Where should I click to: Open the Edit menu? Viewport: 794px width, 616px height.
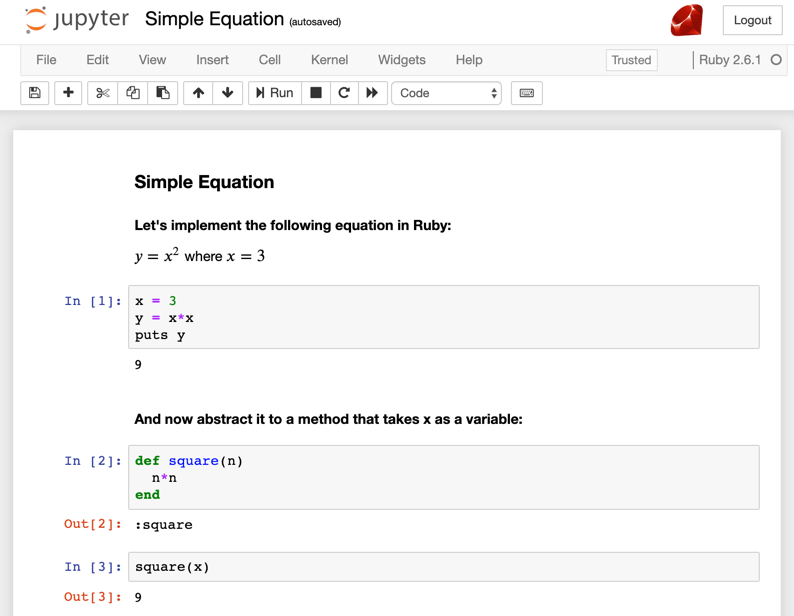pyautogui.click(x=97, y=60)
